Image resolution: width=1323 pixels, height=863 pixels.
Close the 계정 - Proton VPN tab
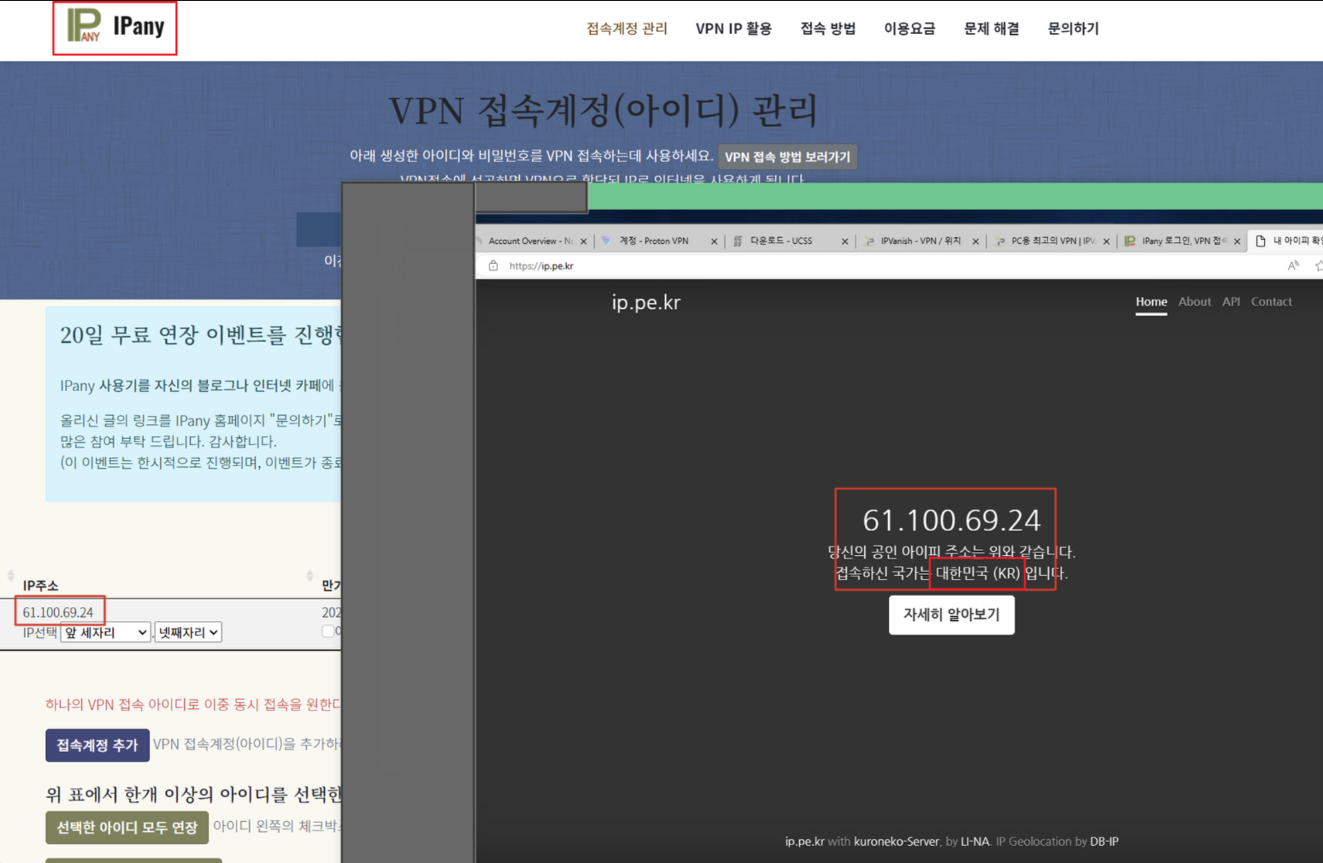pyautogui.click(x=714, y=242)
